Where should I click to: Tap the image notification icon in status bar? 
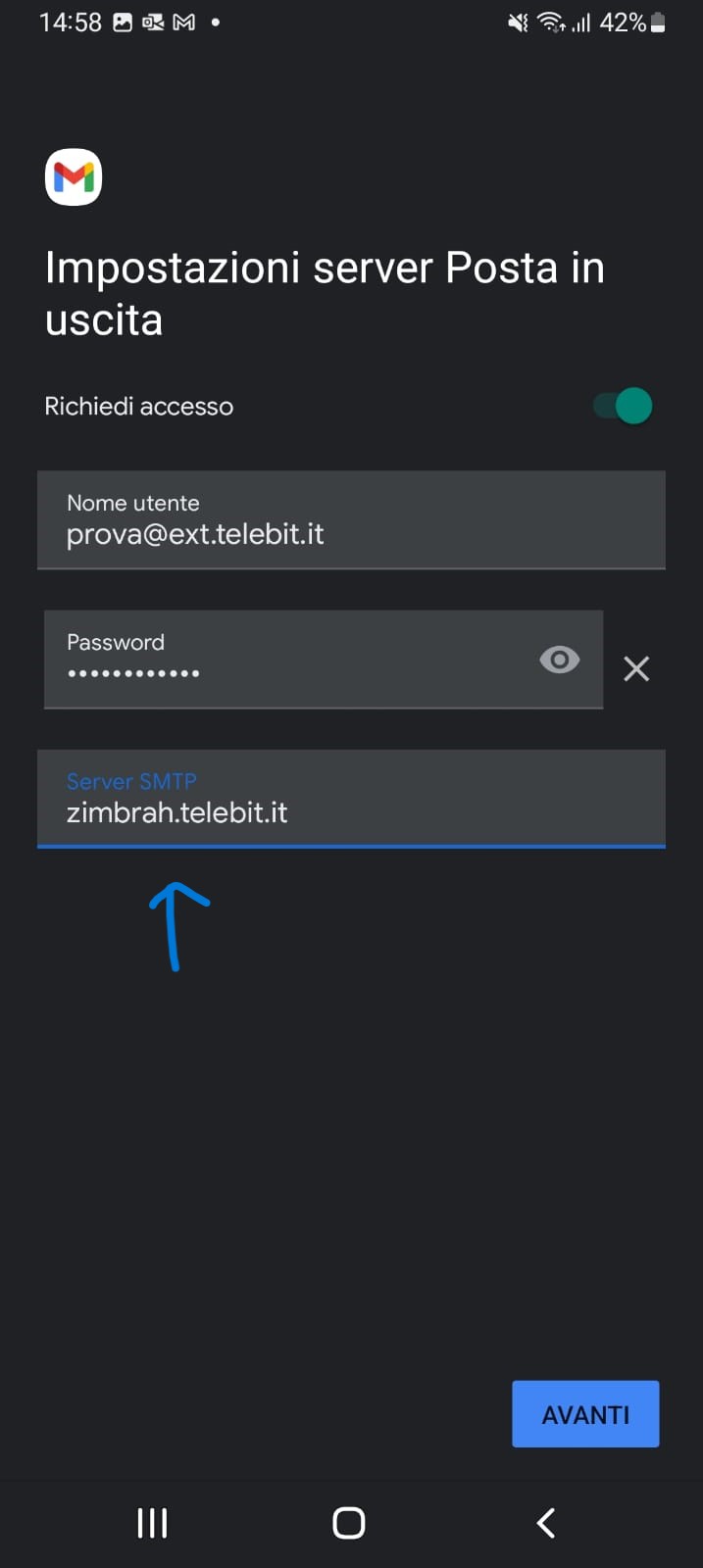(123, 23)
